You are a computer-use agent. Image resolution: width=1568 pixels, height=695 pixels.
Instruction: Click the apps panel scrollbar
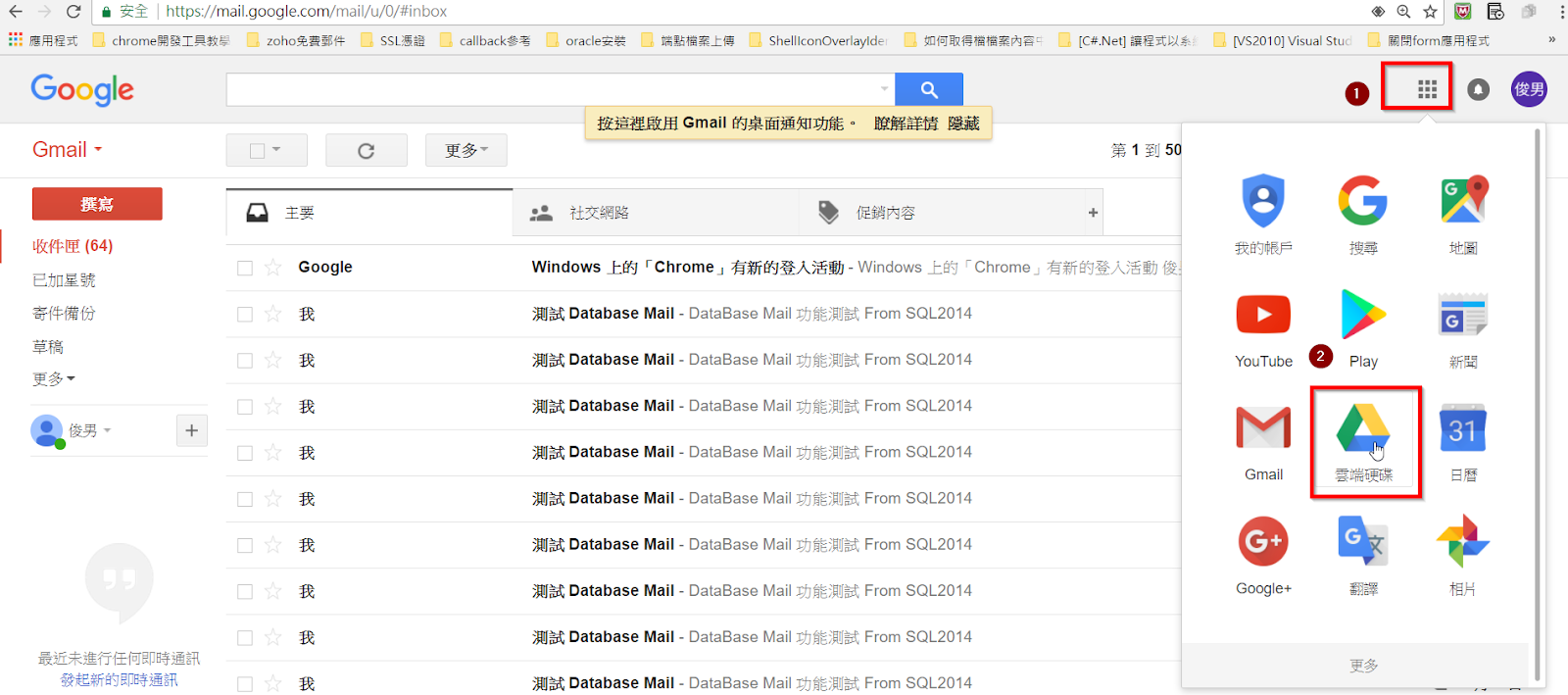pos(1538,402)
